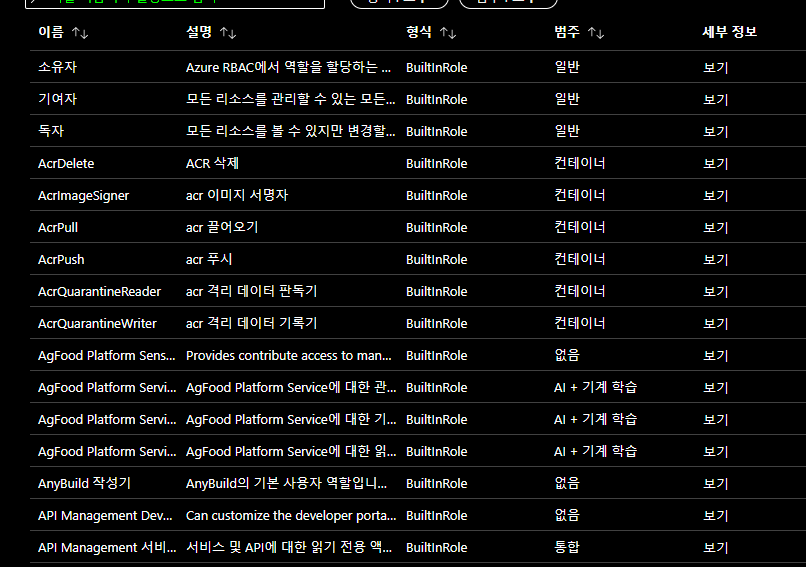
Task: Click the 'AgFood Platform Service에 대한 읽...' description
Action: pos(291,451)
